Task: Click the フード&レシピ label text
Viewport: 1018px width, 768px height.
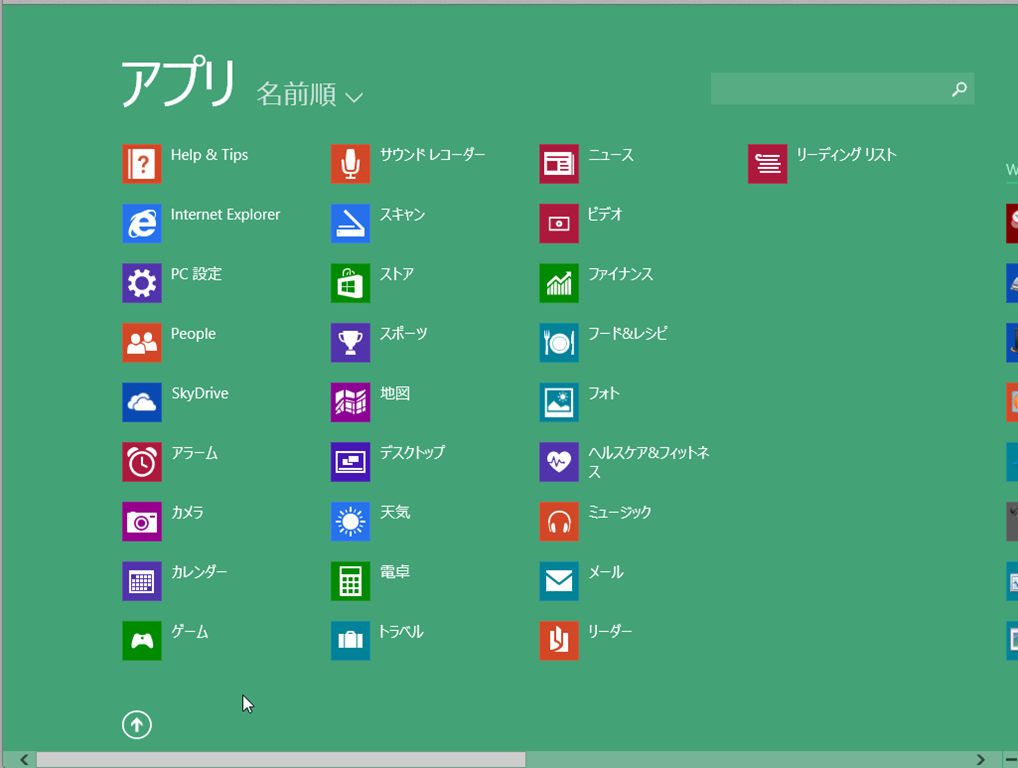Action: (628, 334)
